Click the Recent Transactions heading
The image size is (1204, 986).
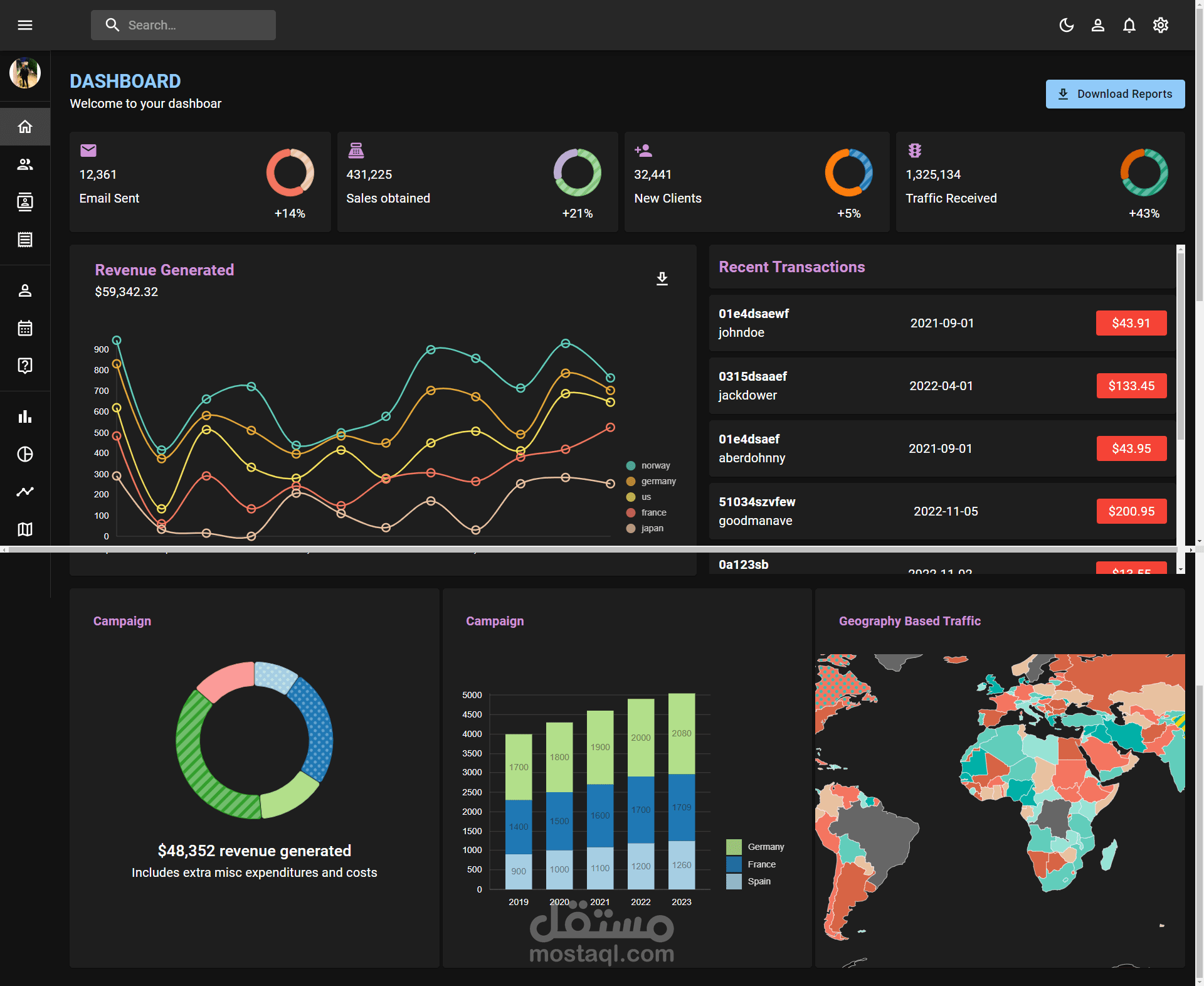[x=791, y=267]
